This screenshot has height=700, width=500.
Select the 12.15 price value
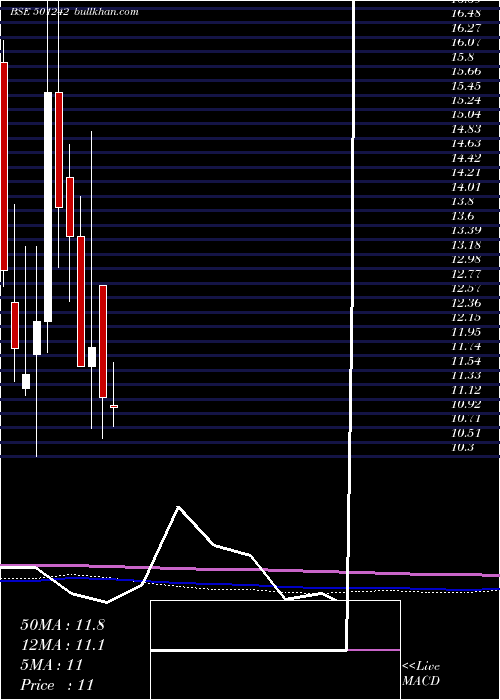point(466,317)
